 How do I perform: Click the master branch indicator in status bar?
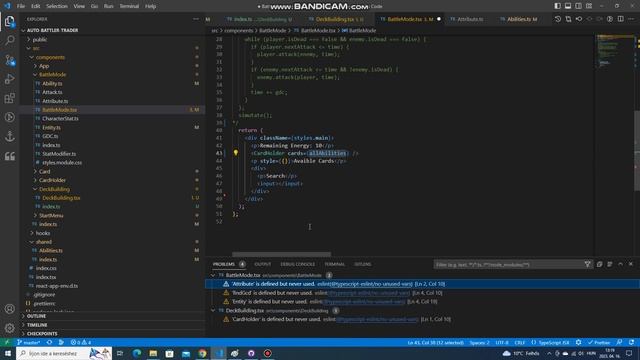(x=29, y=342)
